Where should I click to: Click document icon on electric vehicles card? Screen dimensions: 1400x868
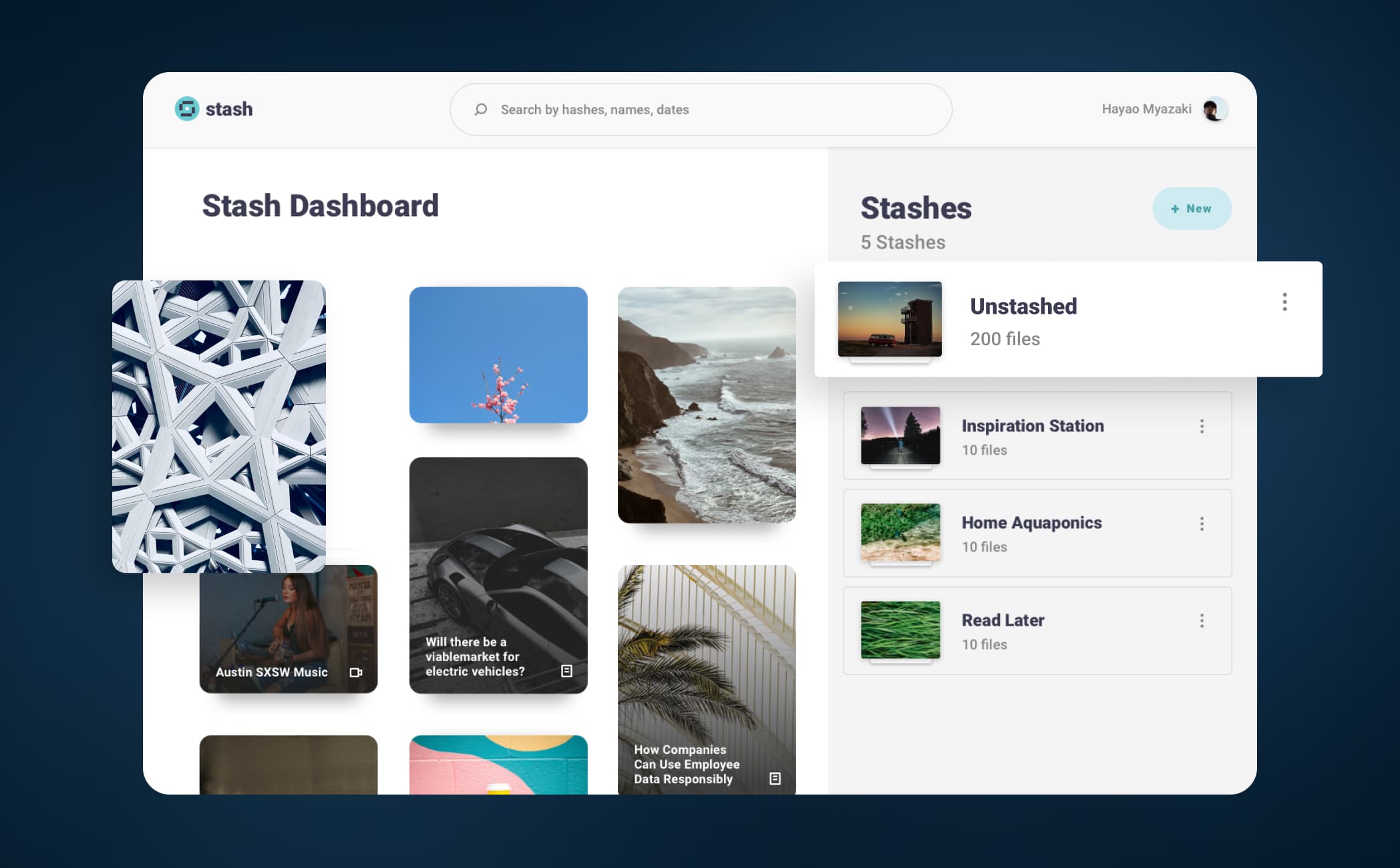coord(566,671)
